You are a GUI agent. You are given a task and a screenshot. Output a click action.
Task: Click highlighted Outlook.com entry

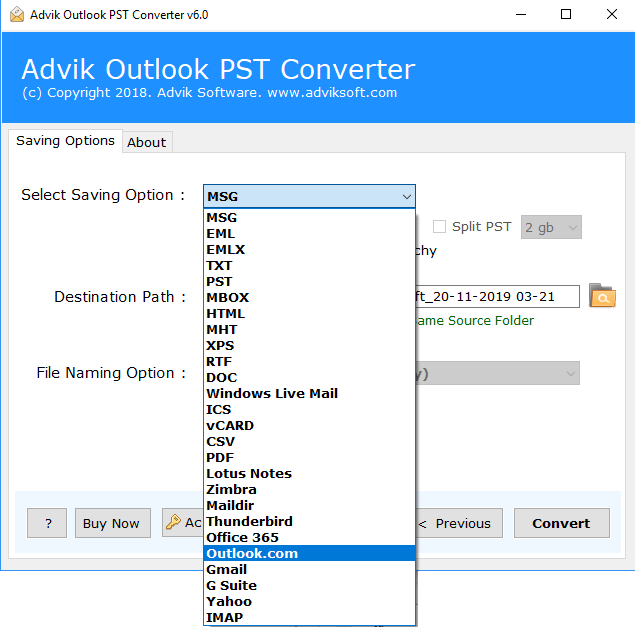tap(309, 554)
